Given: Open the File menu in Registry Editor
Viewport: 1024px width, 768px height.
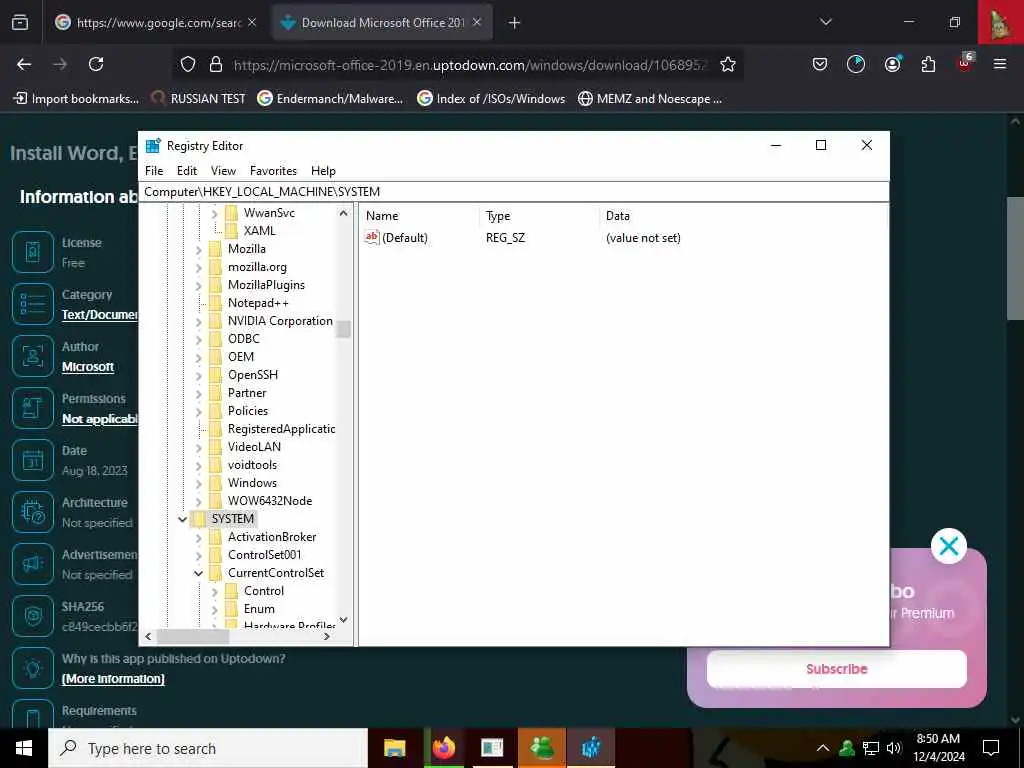Looking at the screenshot, I should coord(154,170).
